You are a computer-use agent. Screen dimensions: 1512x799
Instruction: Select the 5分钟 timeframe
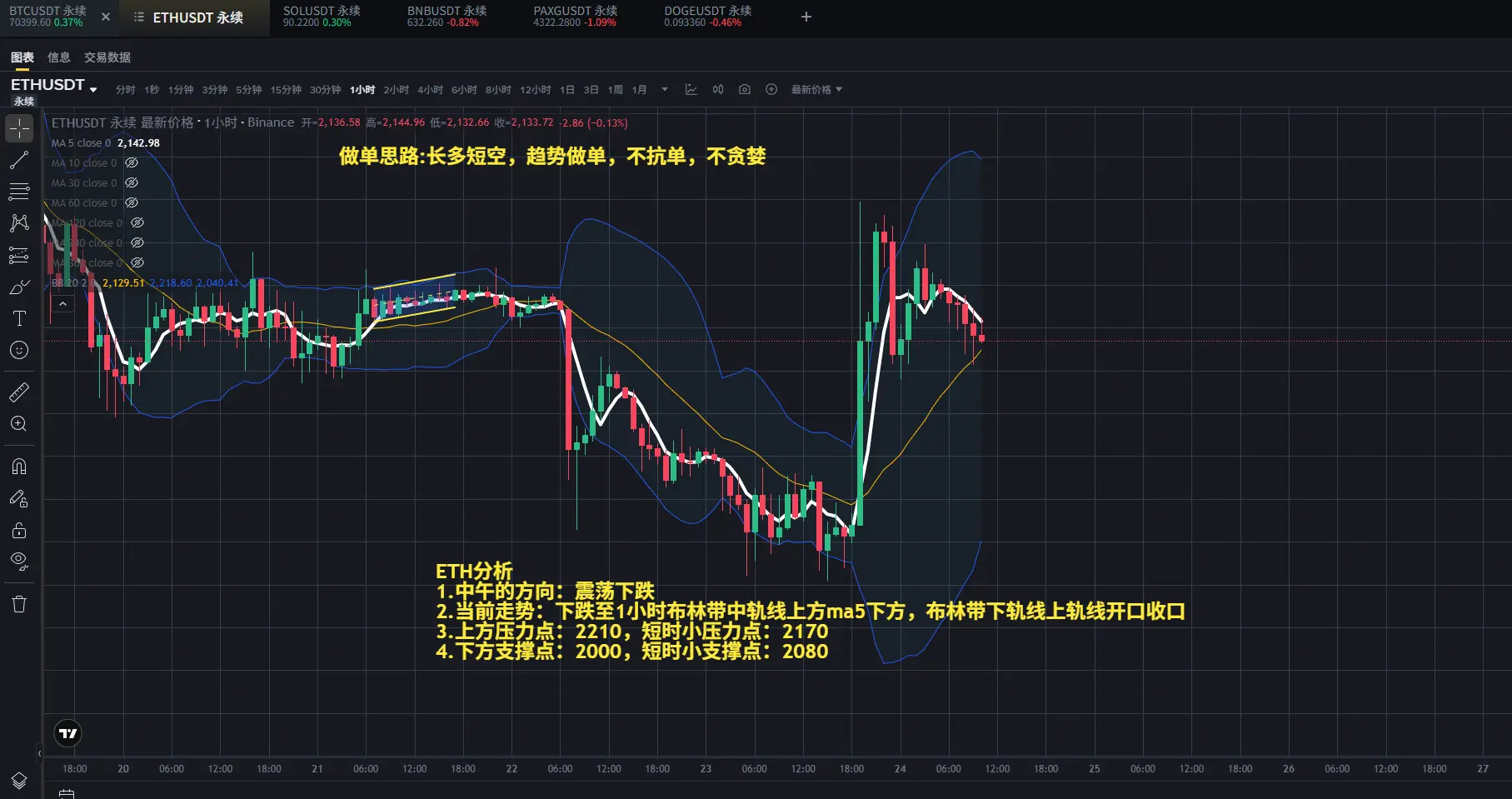pos(248,90)
